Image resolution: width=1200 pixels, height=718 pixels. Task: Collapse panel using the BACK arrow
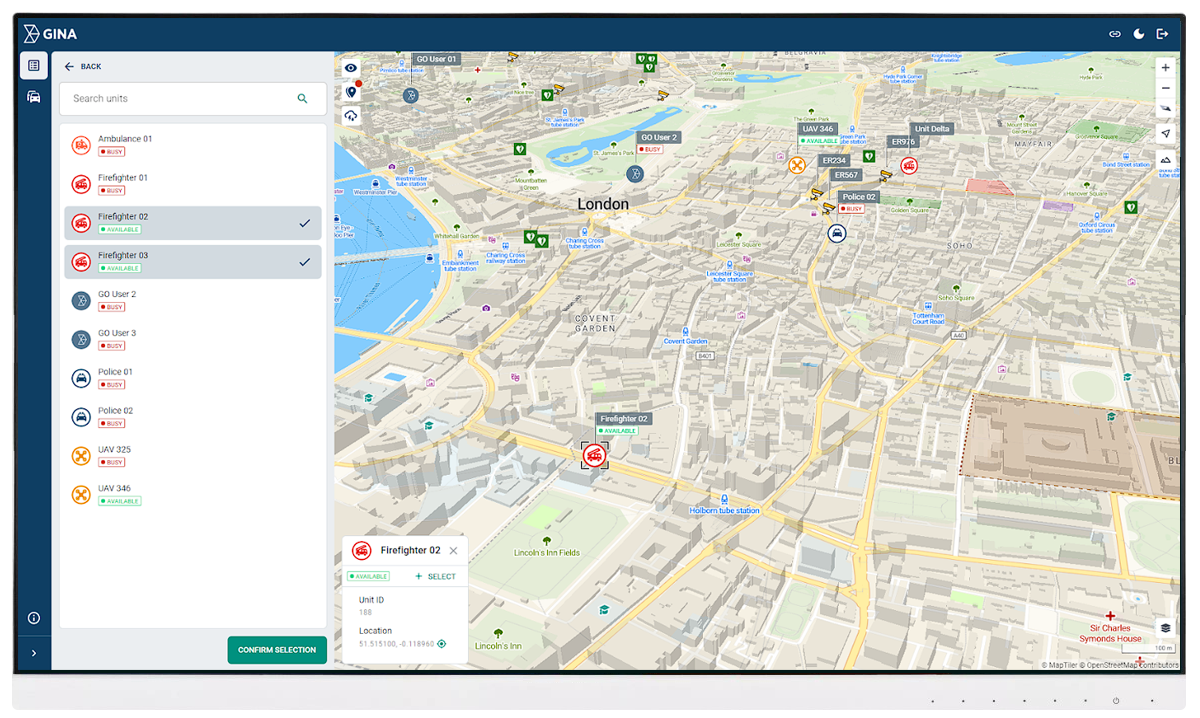(68, 66)
